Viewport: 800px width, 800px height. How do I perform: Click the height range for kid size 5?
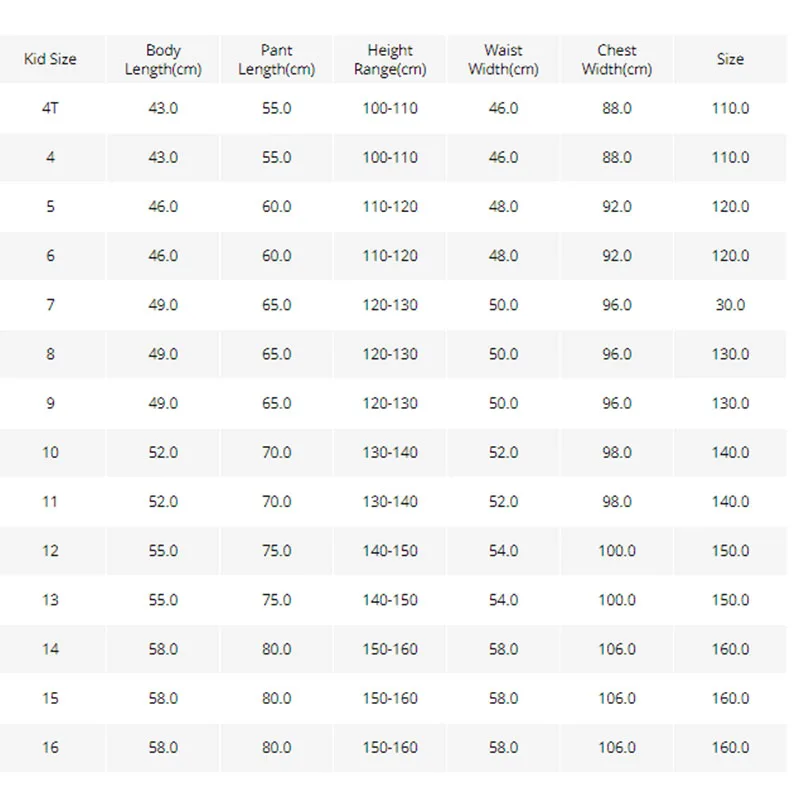pyautogui.click(x=390, y=207)
